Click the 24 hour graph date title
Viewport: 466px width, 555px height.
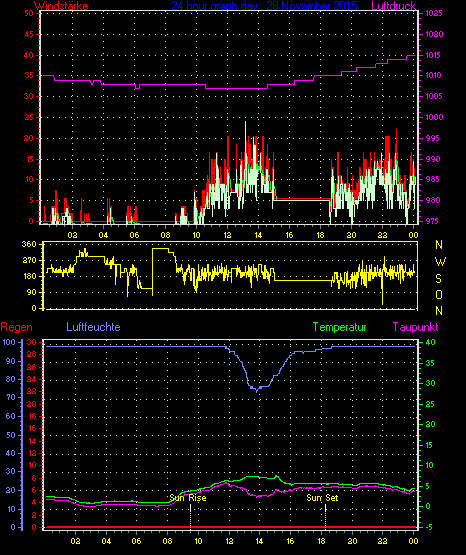click(x=264, y=6)
